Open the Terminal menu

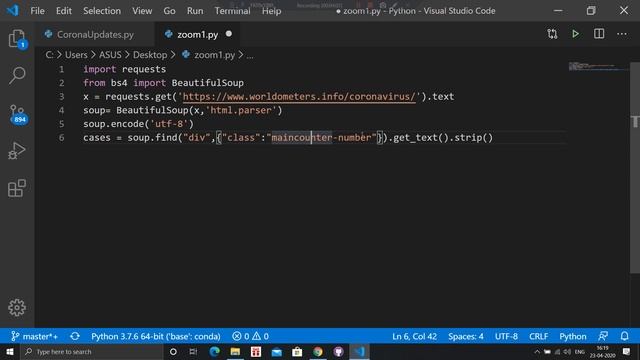pos(232,11)
